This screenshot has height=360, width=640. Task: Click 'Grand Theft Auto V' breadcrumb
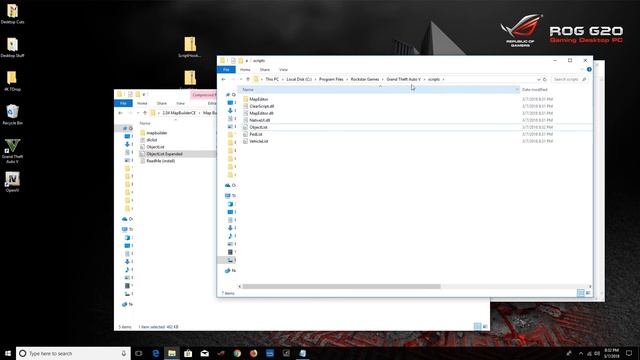coord(403,79)
